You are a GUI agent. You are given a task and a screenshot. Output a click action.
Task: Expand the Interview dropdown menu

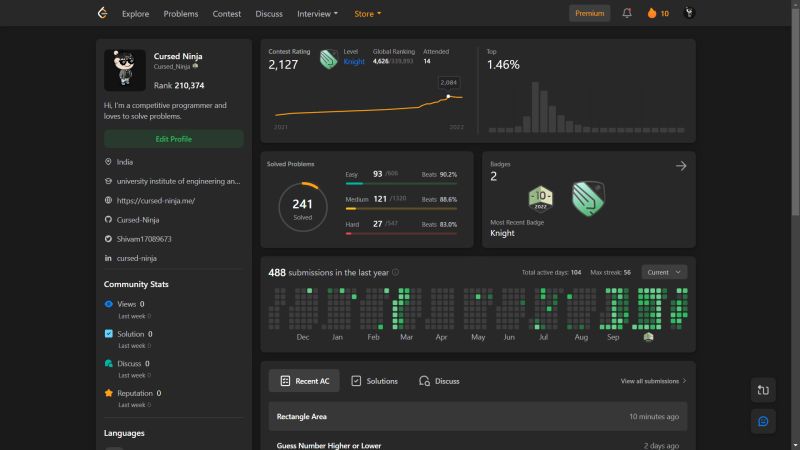coord(317,14)
